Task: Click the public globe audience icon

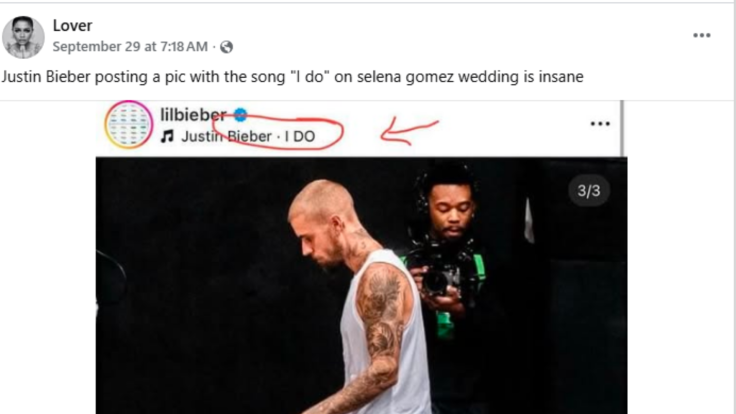Action: pyautogui.click(x=226, y=47)
